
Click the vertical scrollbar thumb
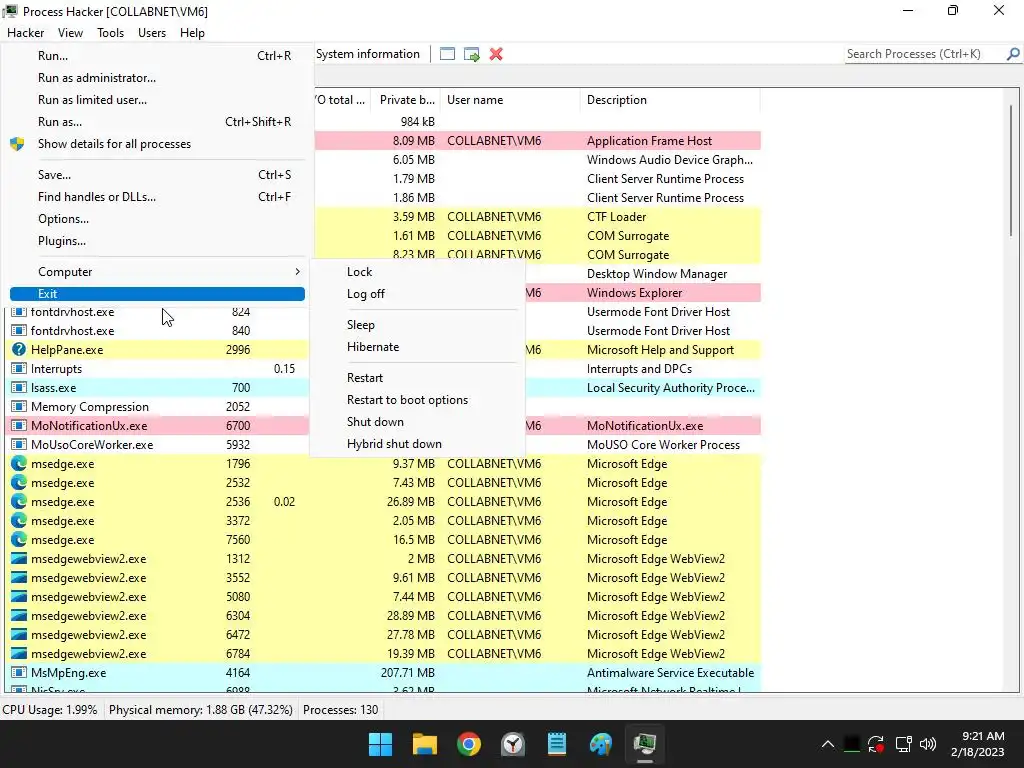coord(1011,170)
